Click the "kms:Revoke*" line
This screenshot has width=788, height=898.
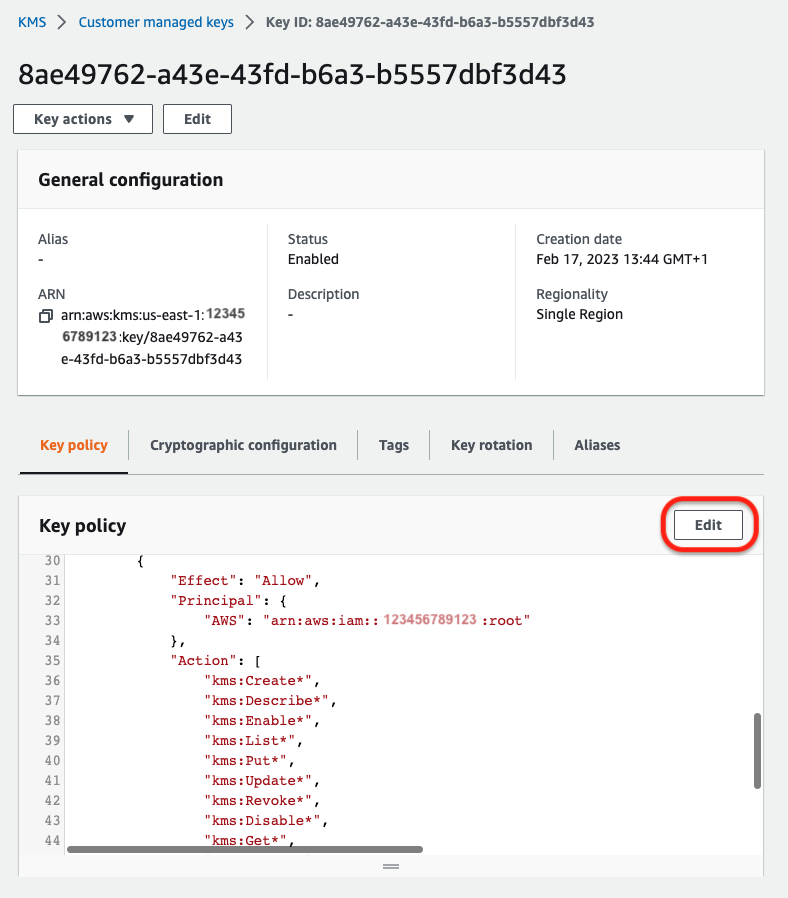point(262,801)
